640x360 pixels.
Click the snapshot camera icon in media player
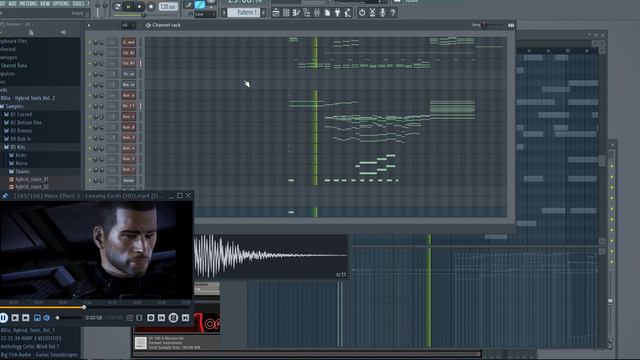130,318
